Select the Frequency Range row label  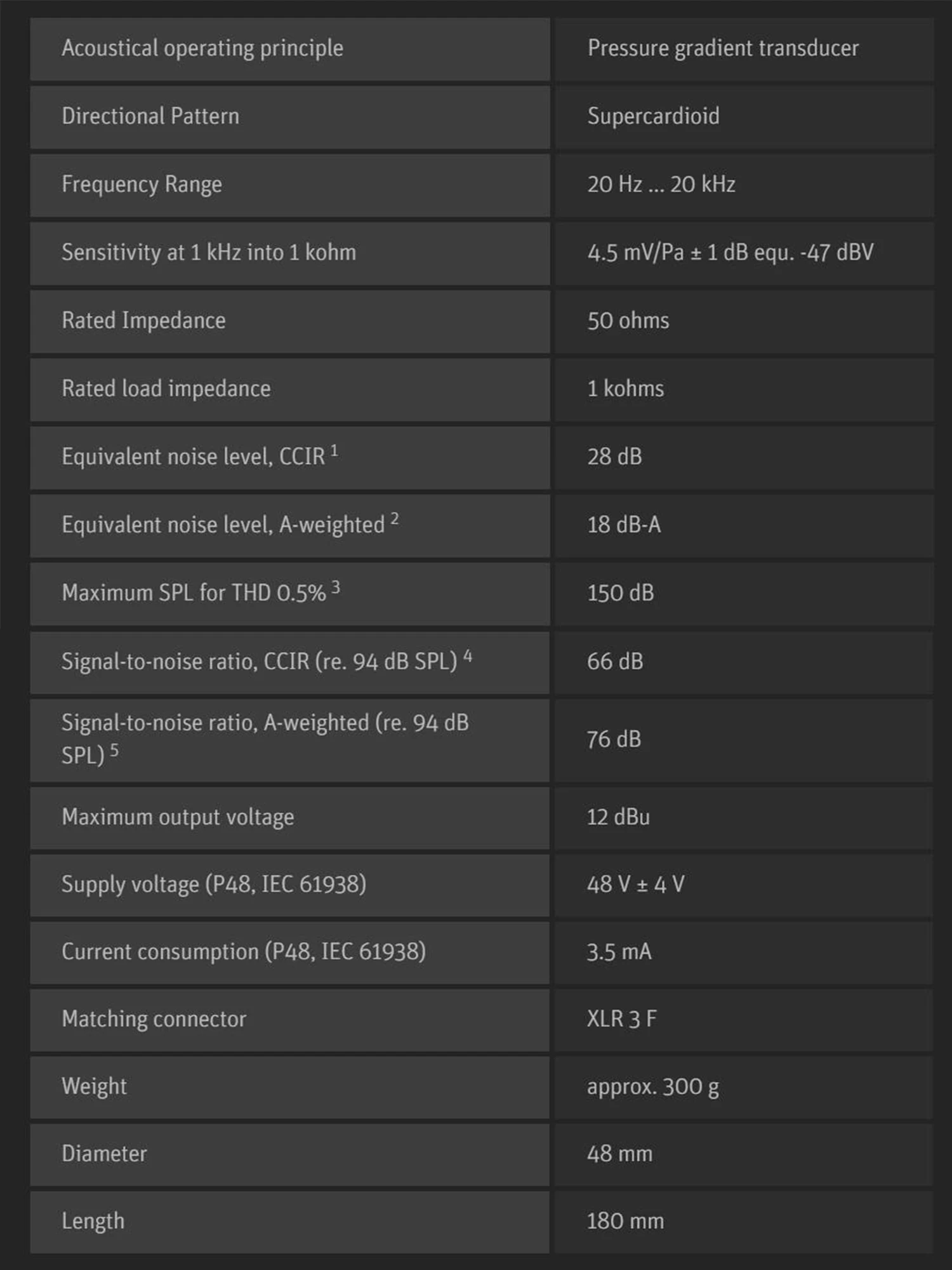[142, 185]
